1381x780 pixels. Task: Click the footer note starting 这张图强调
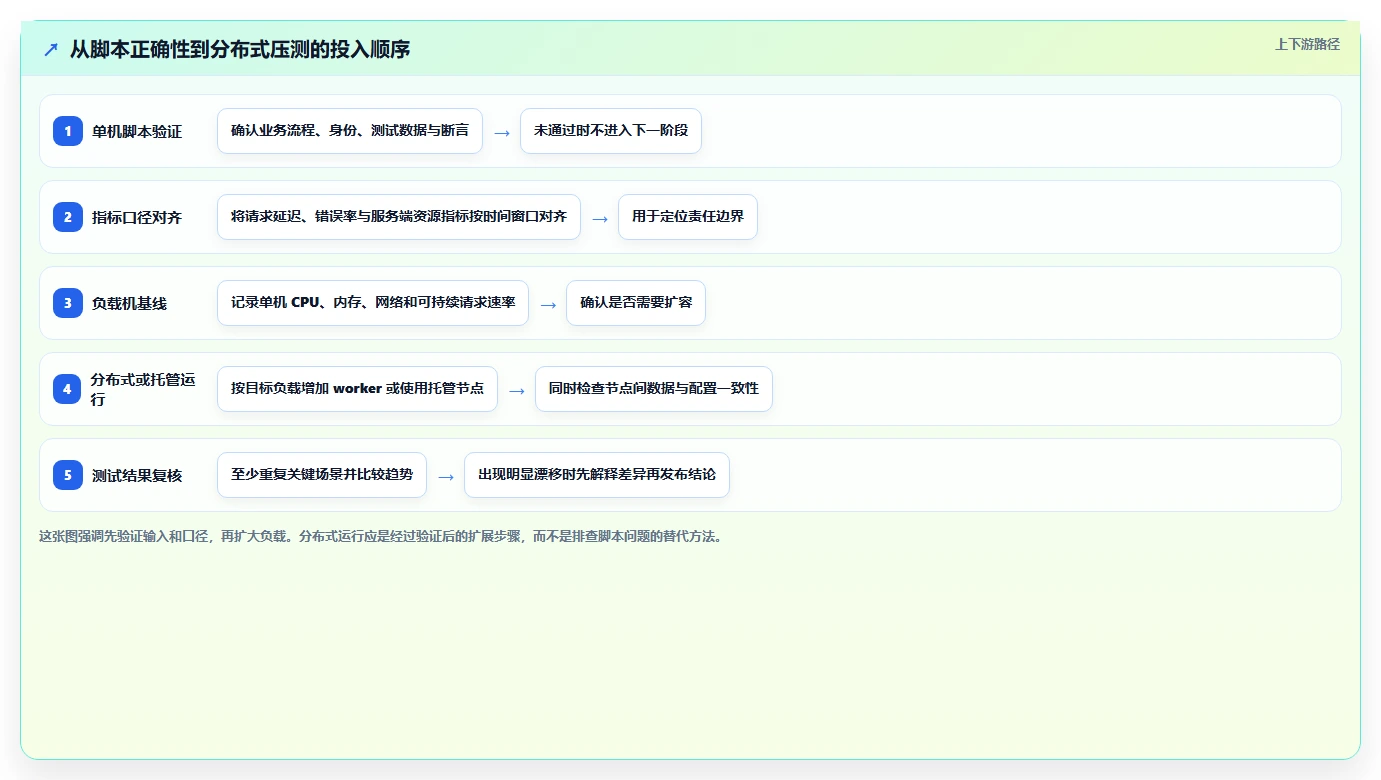381,536
